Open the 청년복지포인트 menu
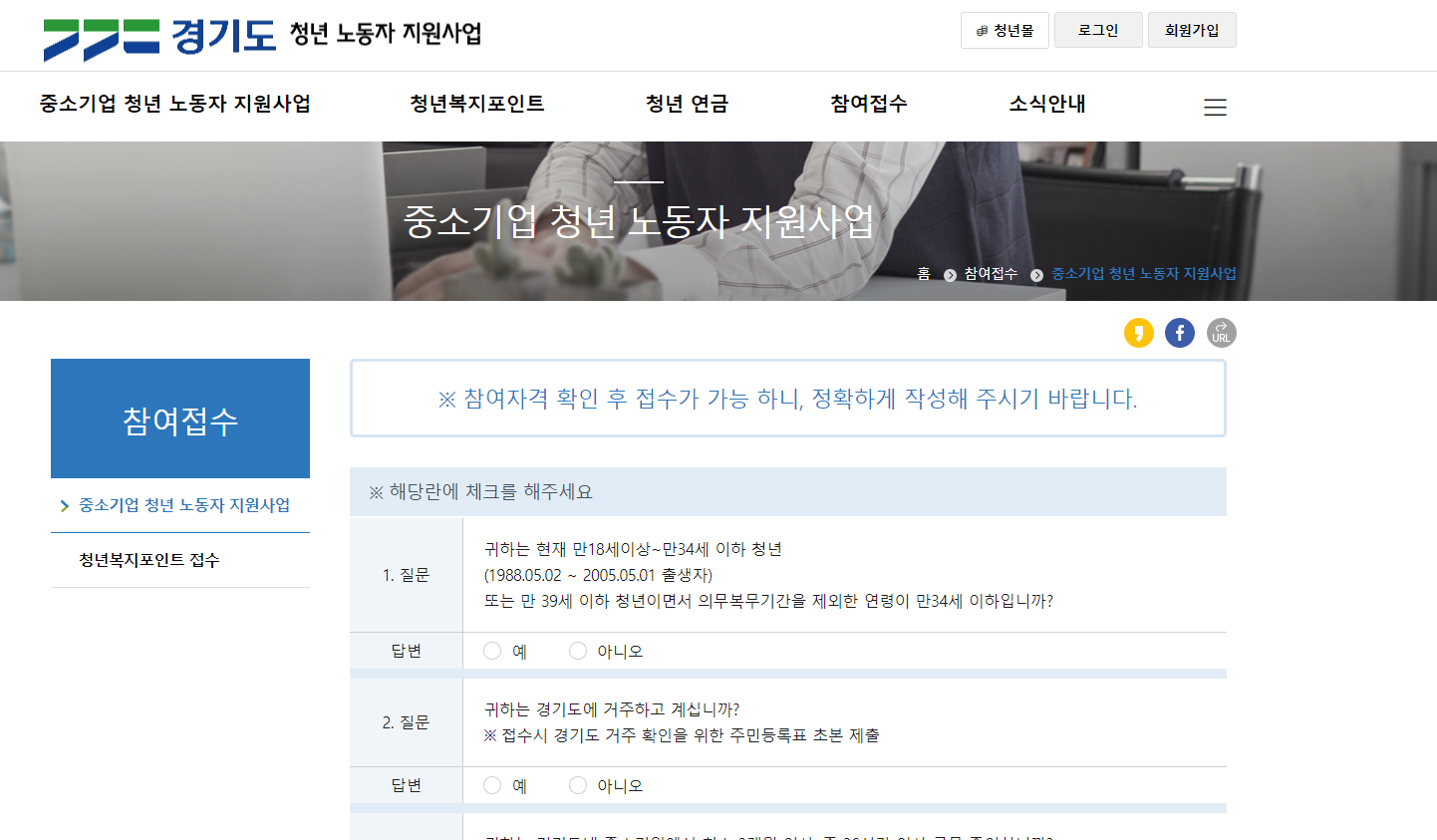The height and width of the screenshot is (840, 1437). click(x=474, y=104)
